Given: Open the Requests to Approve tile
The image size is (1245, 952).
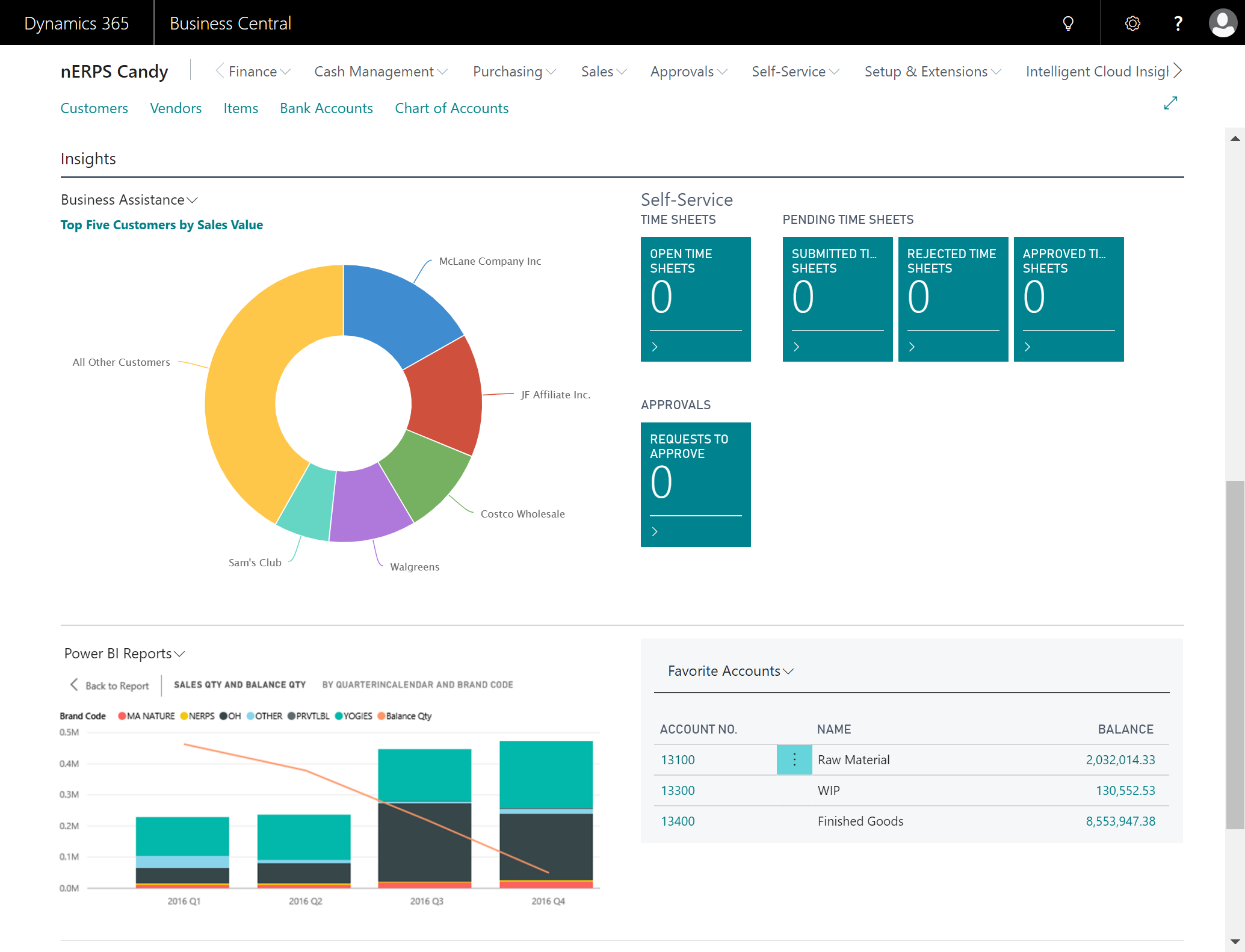Looking at the screenshot, I should click(x=696, y=484).
